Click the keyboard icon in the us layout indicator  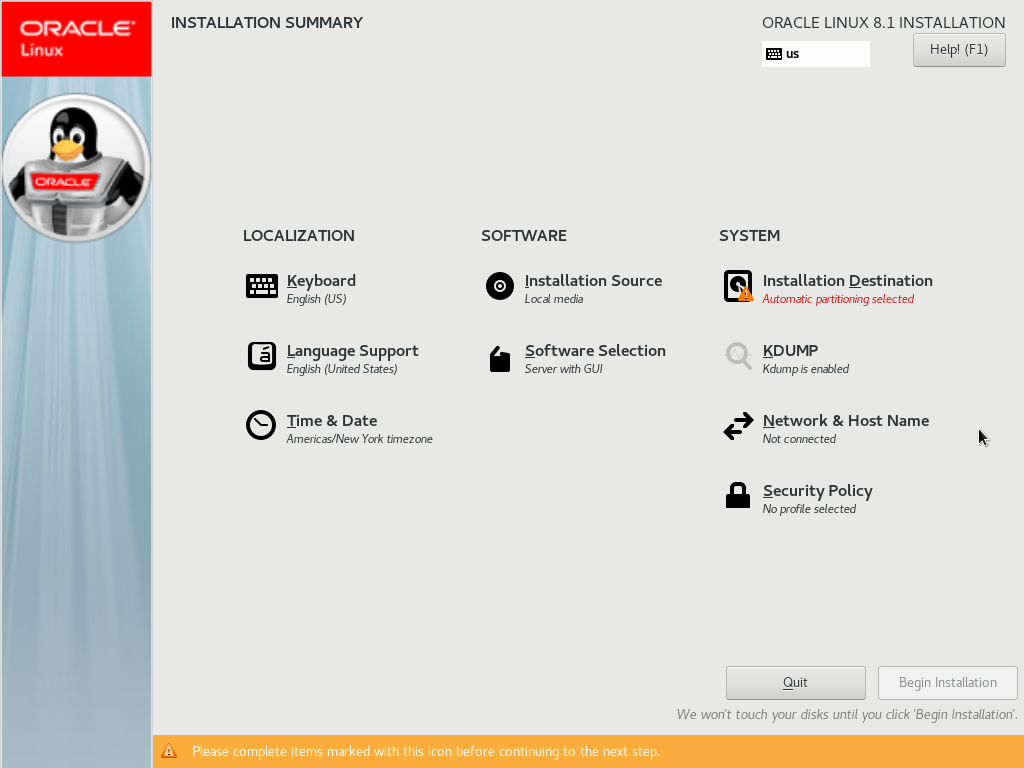[x=774, y=54]
